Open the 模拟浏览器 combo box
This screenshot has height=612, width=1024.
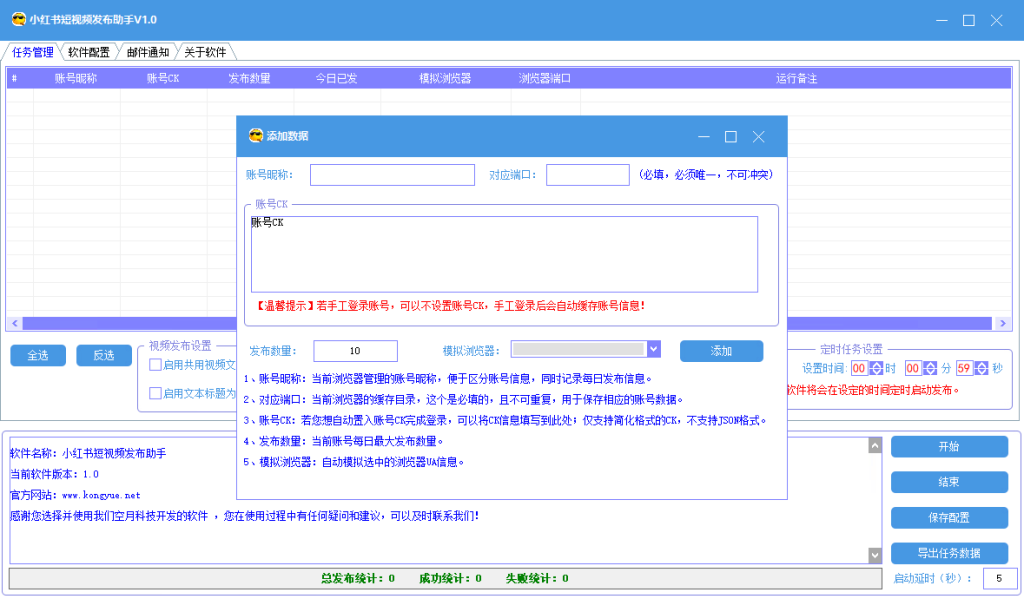pos(586,349)
